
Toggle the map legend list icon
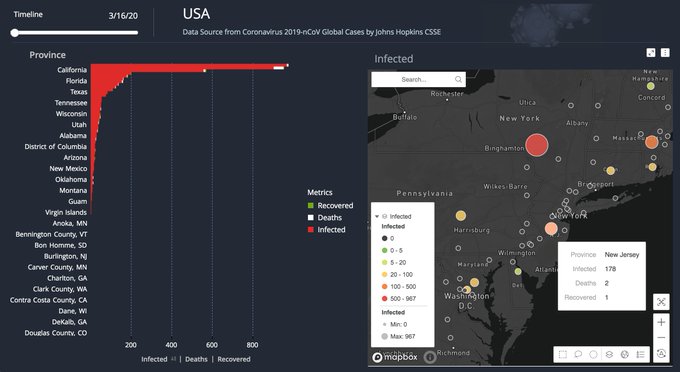(640, 354)
